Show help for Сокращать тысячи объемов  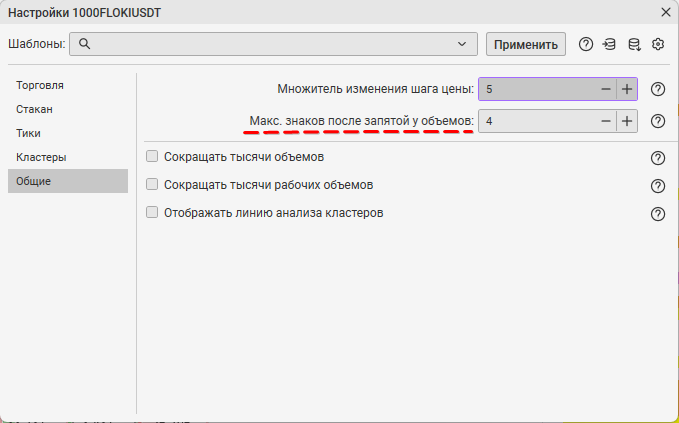point(658,158)
